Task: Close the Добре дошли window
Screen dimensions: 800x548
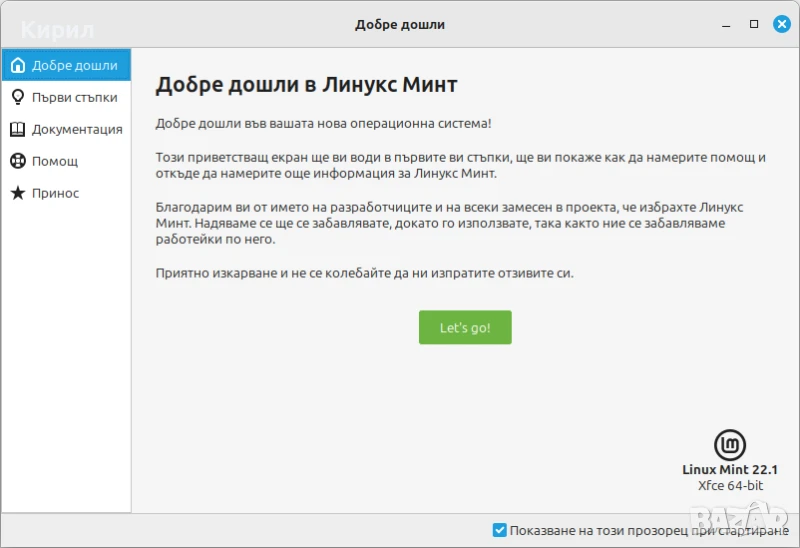Action: tap(781, 24)
